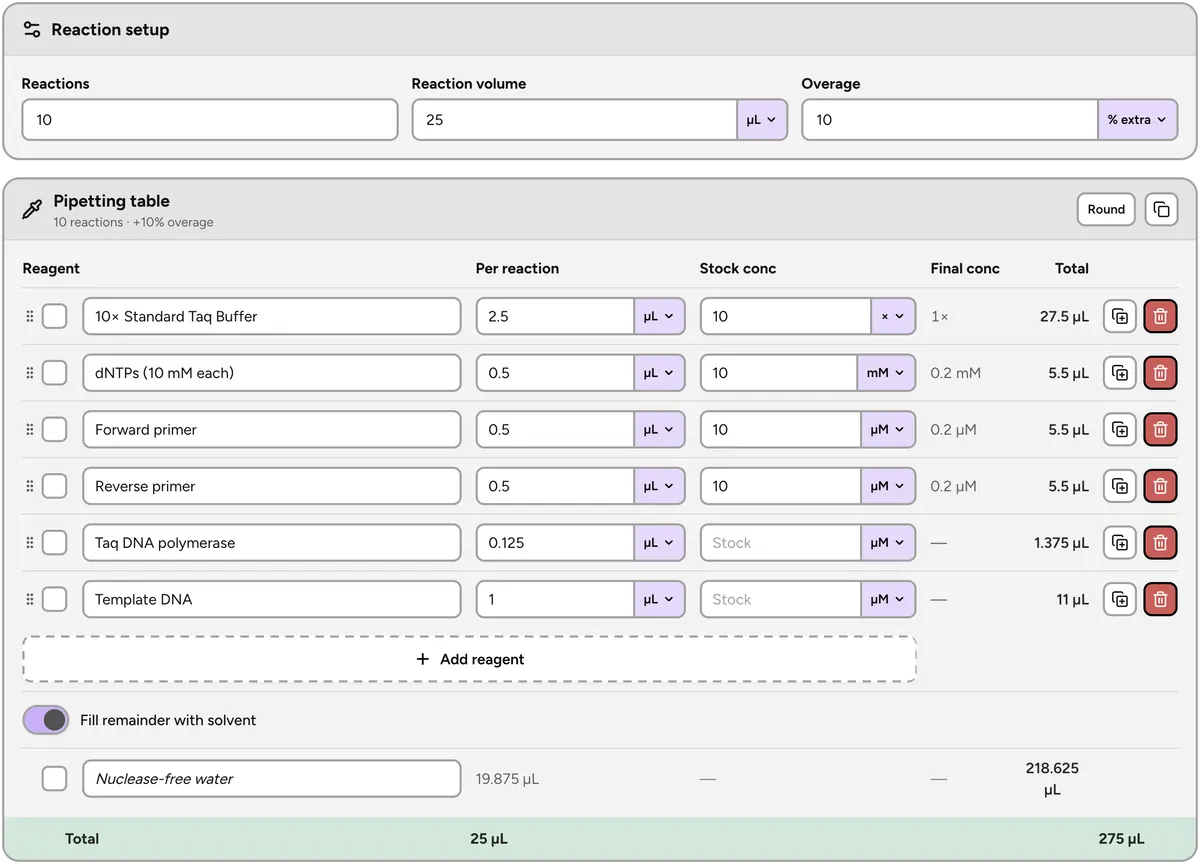Copy the pipetting table with the copy icon
Viewport: 1200px width, 864px height.
tap(1161, 209)
